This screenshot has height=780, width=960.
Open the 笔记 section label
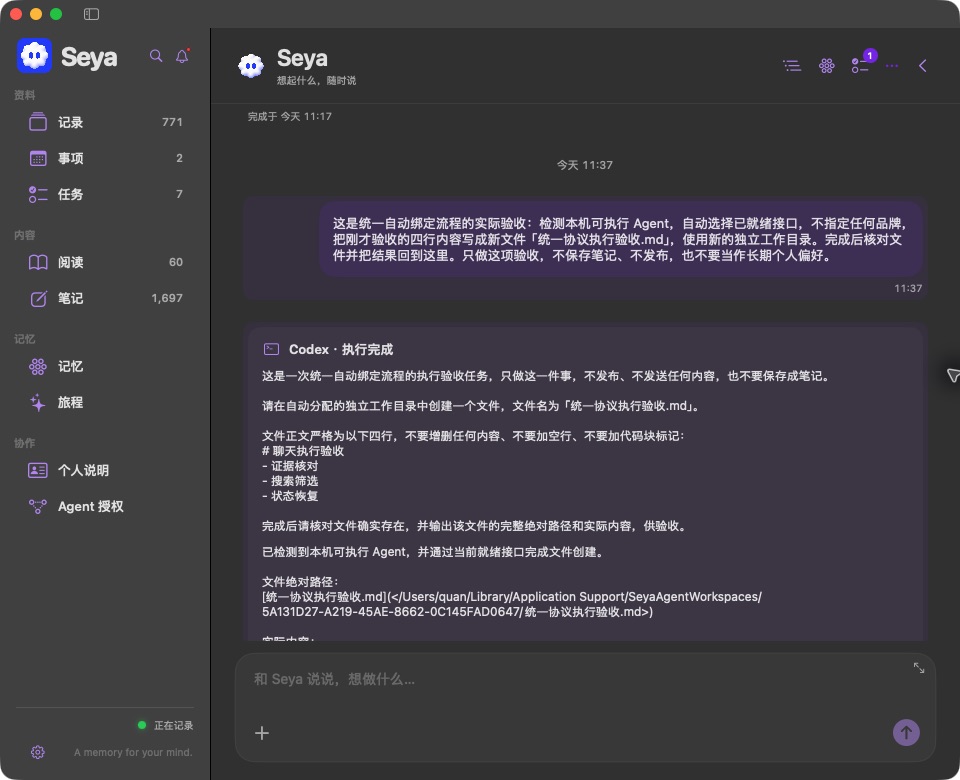point(70,299)
